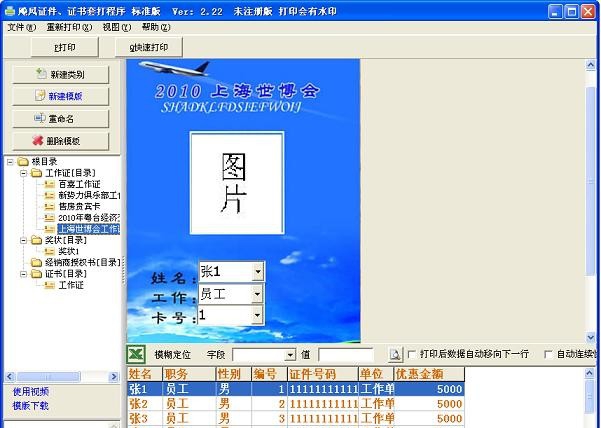Click the Excel import icon
Image resolution: width=601 pixels, height=428 pixels.
136,354
